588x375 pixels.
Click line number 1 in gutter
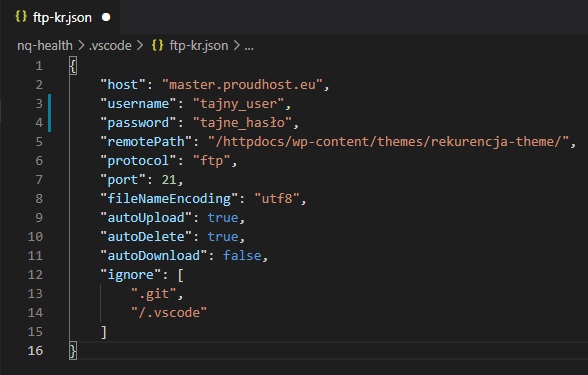pos(39,66)
